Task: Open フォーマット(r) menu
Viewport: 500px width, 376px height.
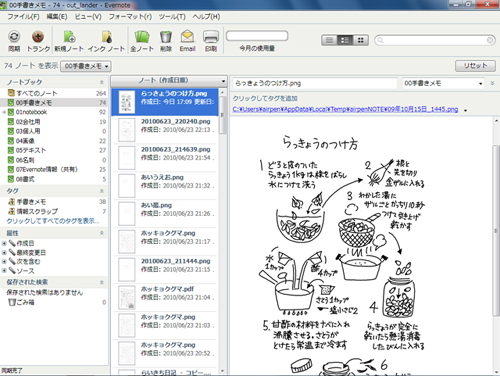Action: [x=130, y=17]
